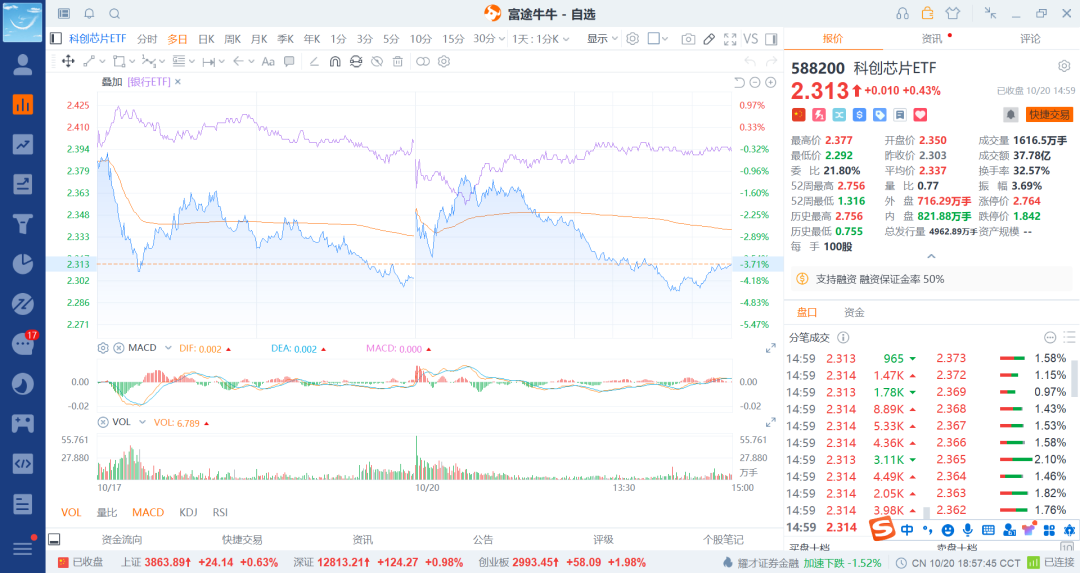1080x573 pixels.
Task: Toggle the right quote panel visibility
Action: 771,39
